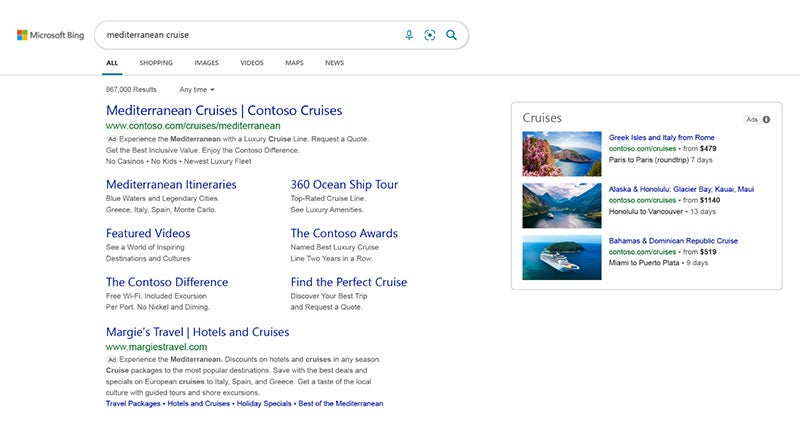800x428 pixels.
Task: Click the Alaska fjord cruise thumbnail
Action: point(562,206)
